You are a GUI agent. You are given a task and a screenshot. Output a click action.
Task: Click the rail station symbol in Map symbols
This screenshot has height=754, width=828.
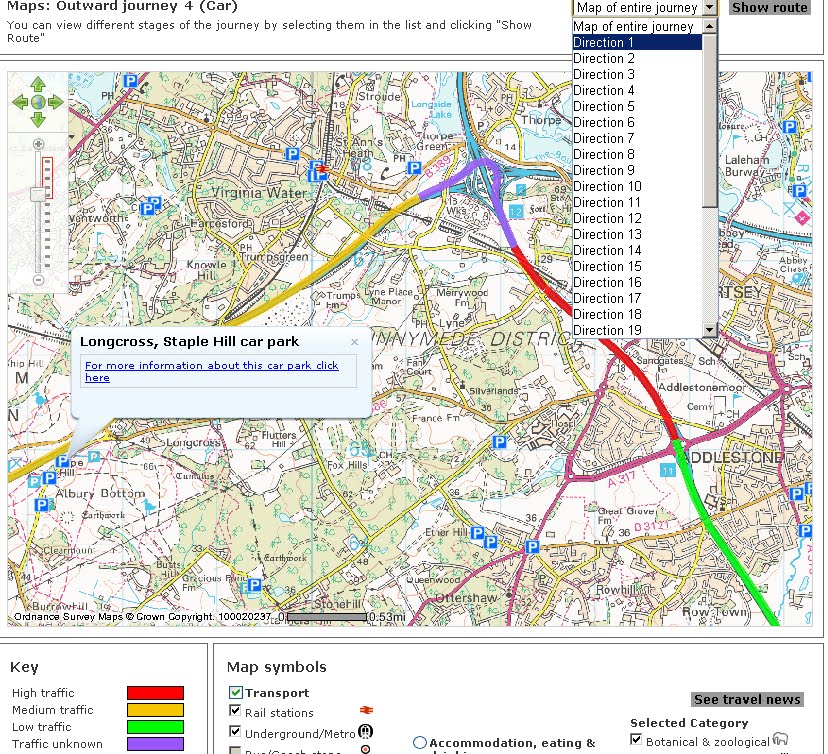click(x=366, y=710)
